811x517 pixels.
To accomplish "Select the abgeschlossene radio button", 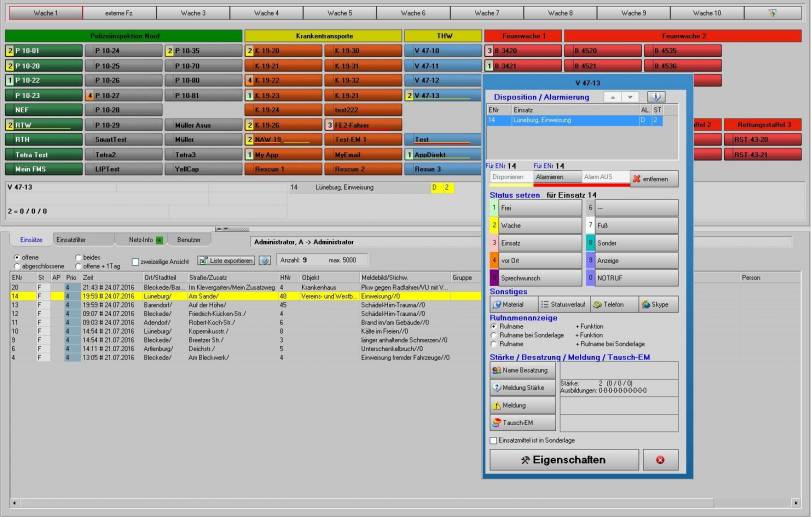I will 16,265.
